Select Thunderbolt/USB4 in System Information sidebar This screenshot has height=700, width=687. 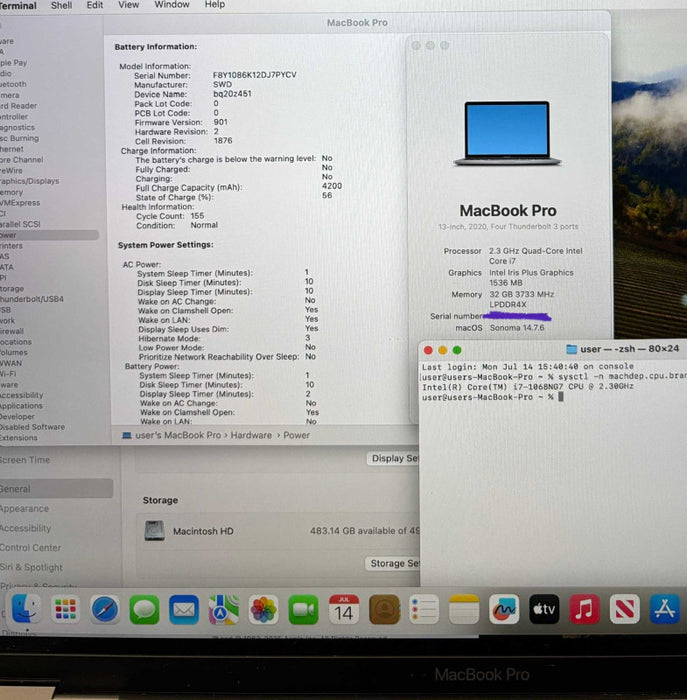tap(32, 299)
